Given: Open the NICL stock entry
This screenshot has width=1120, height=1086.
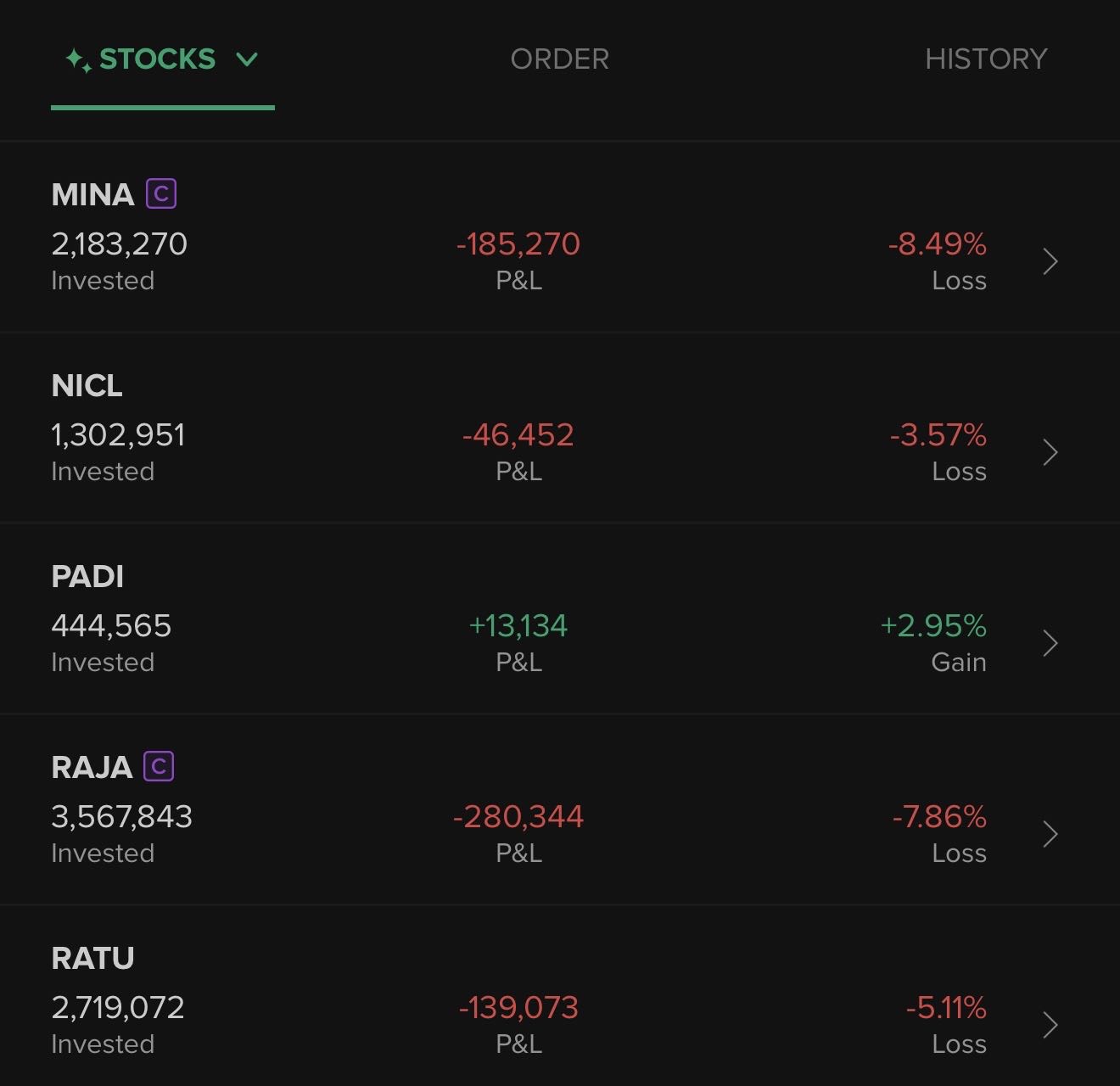Looking at the screenshot, I should 87,385.
